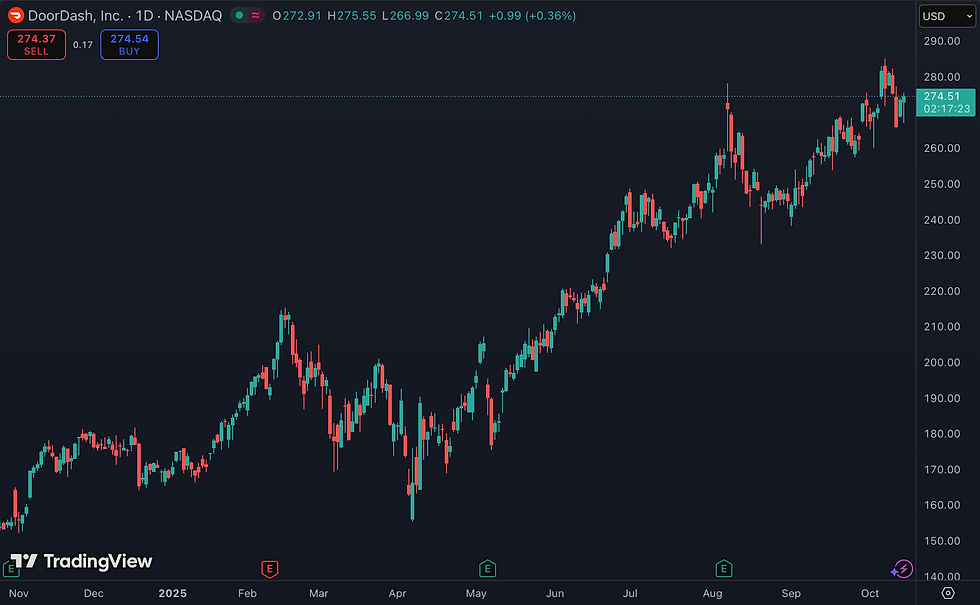Click the 200.00 price scale label

tap(942, 362)
